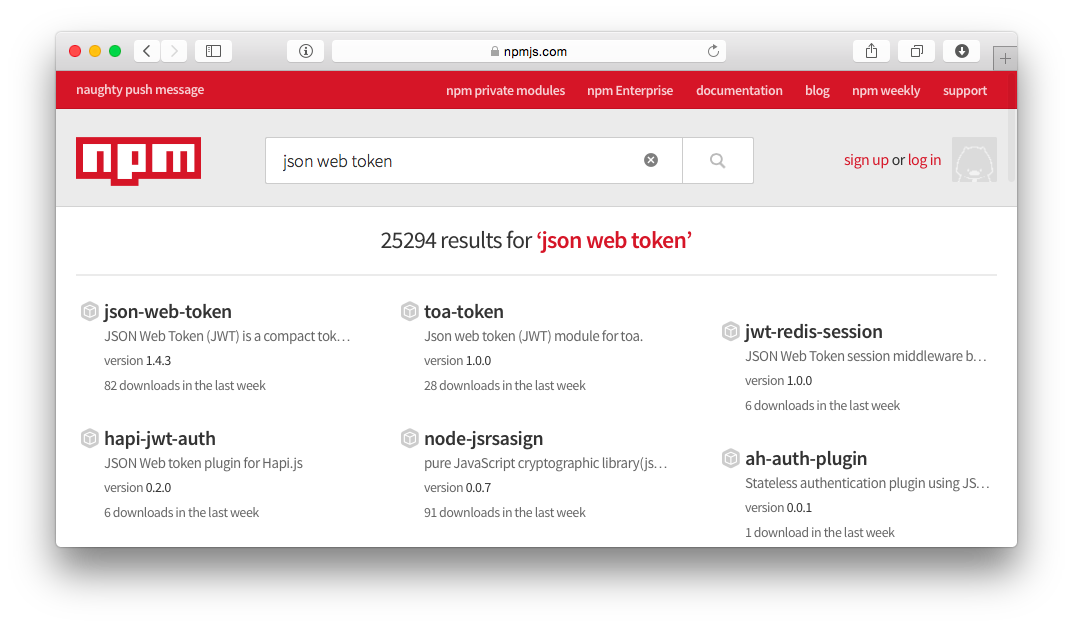Screen dimensions: 1073x627
Task: Select the lock icon in address bar
Action: 495,51
